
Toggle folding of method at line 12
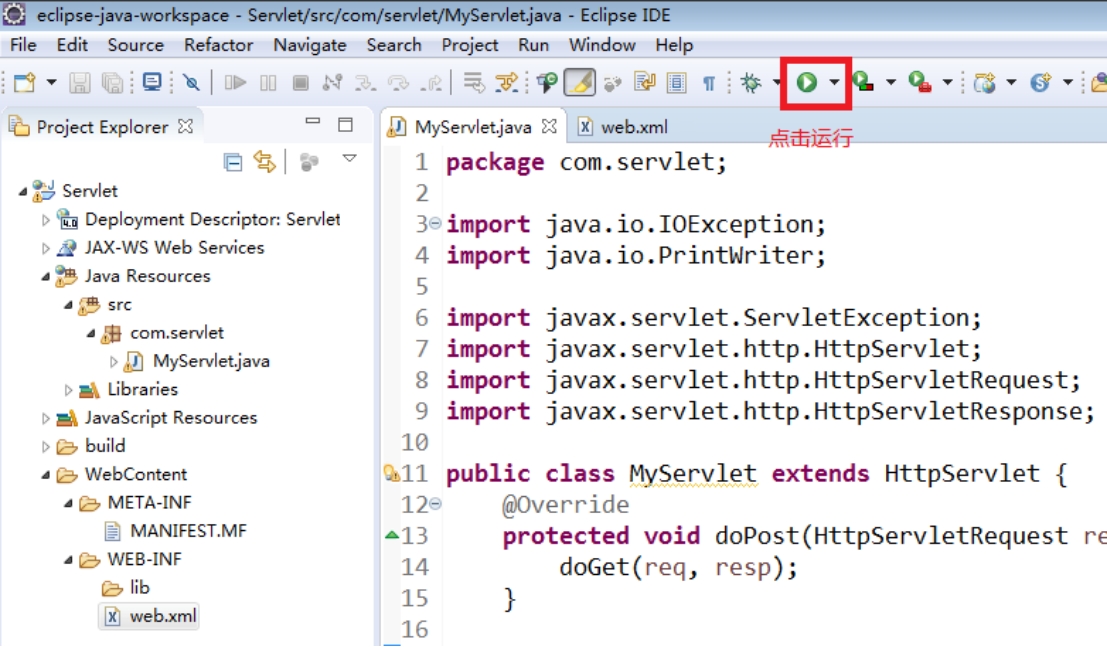pos(435,504)
